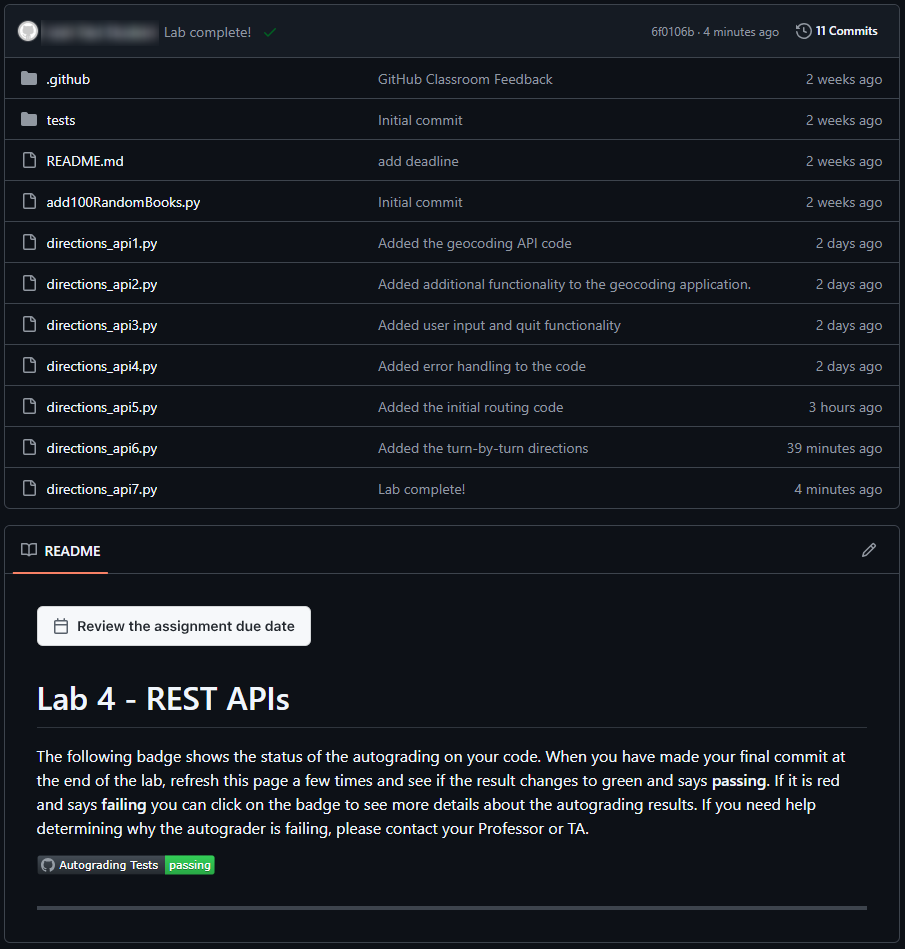Image resolution: width=905 pixels, height=949 pixels.
Task: Click the calendar icon in due date button
Action: coord(61,626)
